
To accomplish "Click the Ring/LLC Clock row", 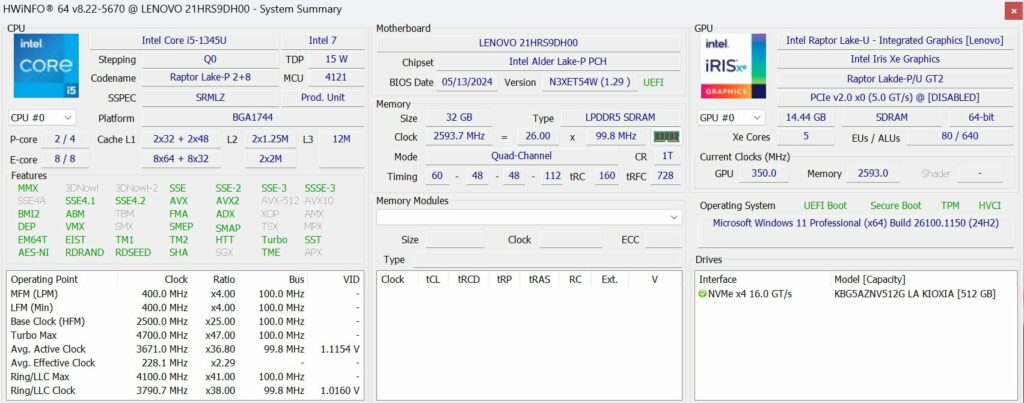I will 185,391.
